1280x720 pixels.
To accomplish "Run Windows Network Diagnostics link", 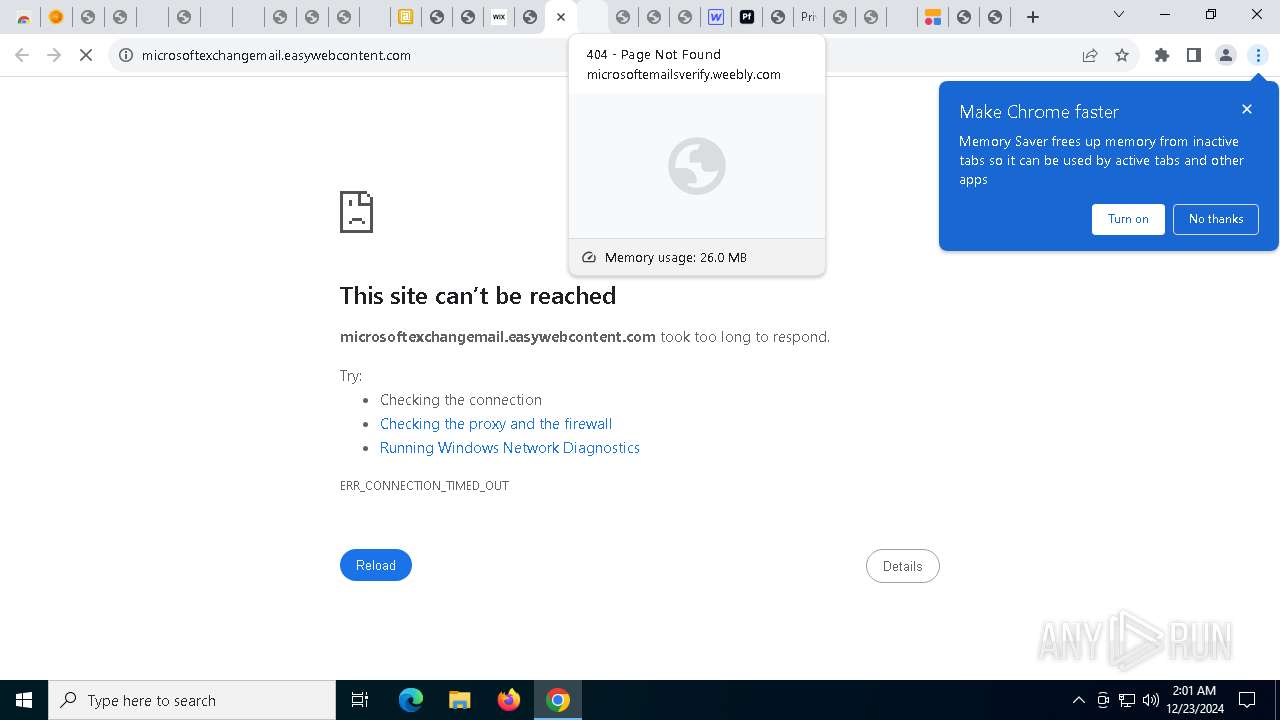I will (x=510, y=448).
